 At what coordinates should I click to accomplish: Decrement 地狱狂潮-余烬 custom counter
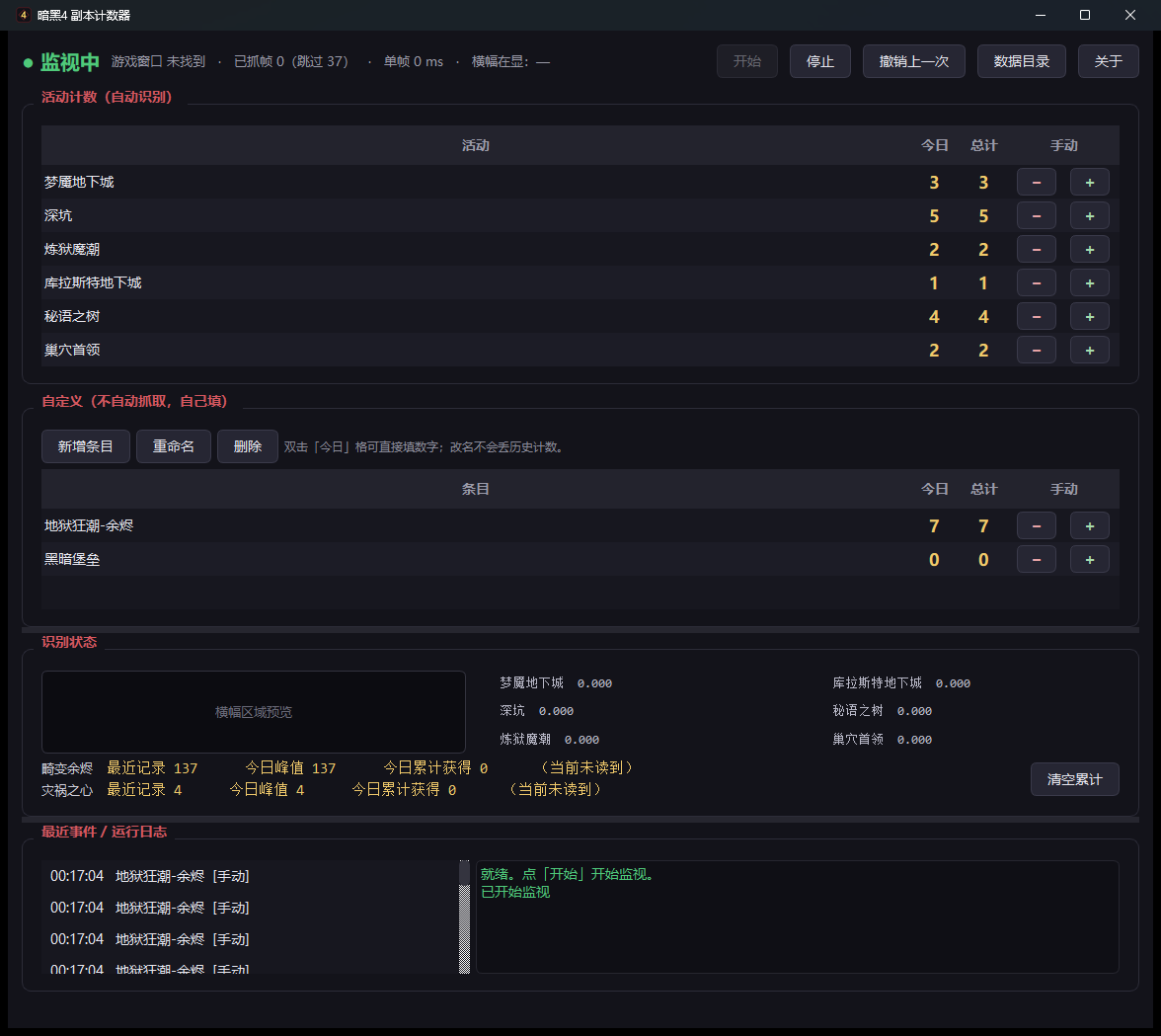pos(1036,525)
